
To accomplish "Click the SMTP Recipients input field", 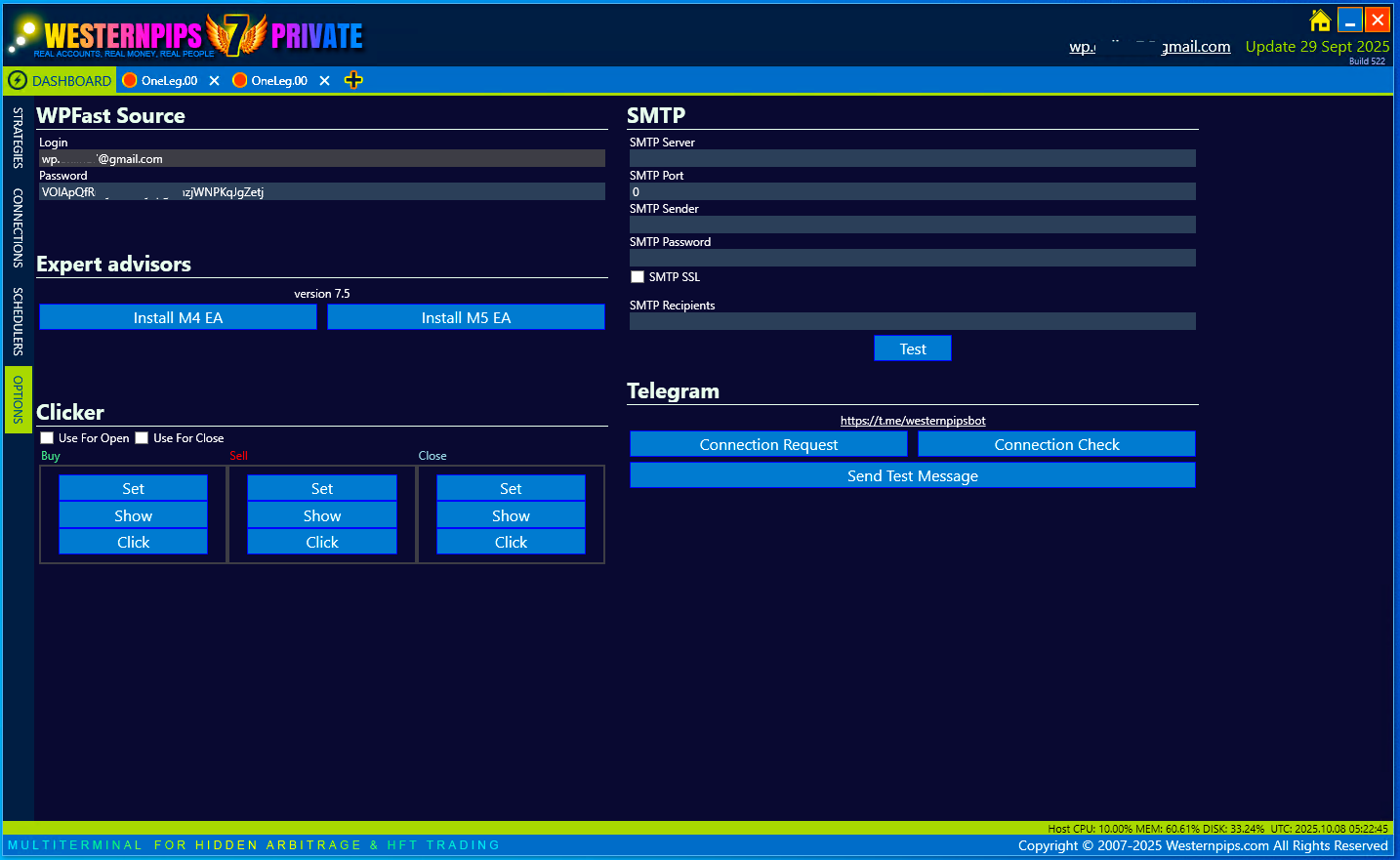I will [x=913, y=321].
